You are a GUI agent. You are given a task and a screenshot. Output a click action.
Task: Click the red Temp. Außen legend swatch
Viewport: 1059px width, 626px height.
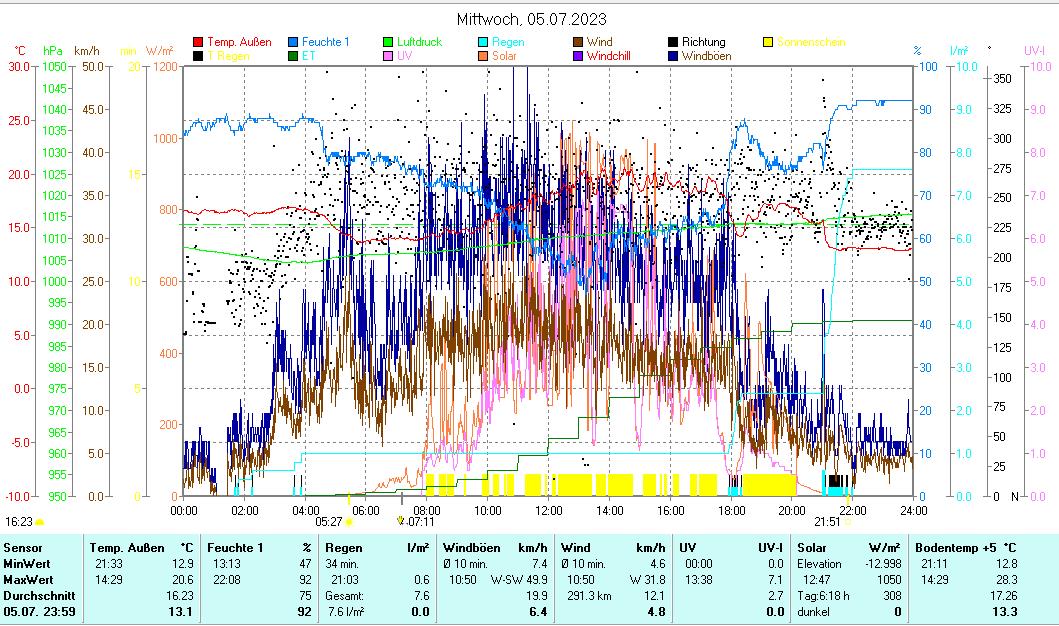[198, 43]
